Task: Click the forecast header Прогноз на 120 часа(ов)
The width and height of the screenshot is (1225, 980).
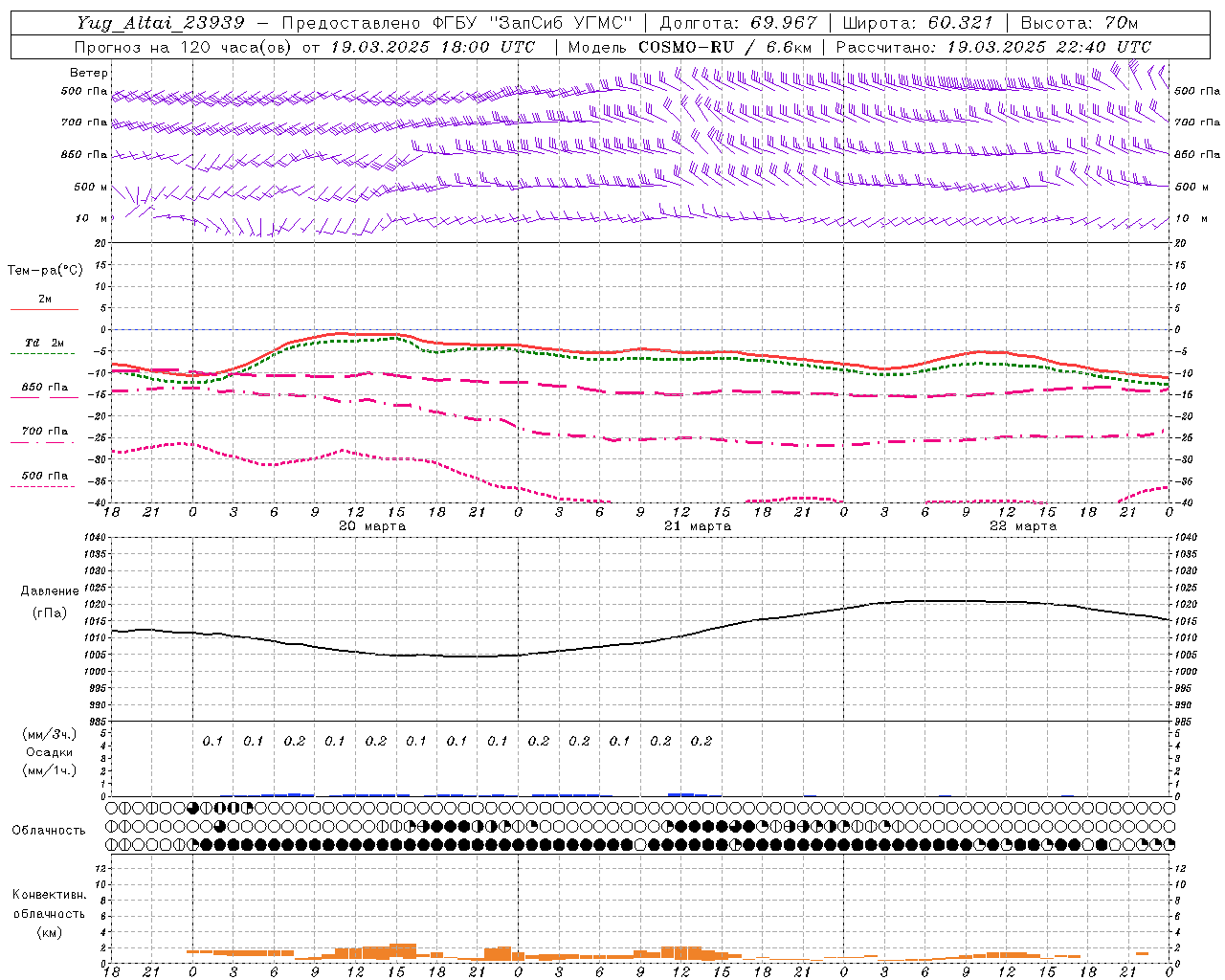Action: point(184,47)
